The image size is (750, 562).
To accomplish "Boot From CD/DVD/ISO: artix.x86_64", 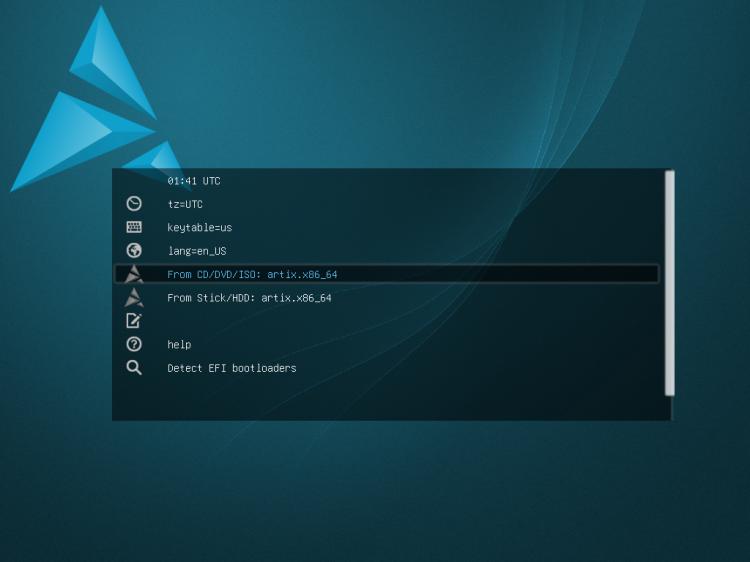I will coord(386,274).
